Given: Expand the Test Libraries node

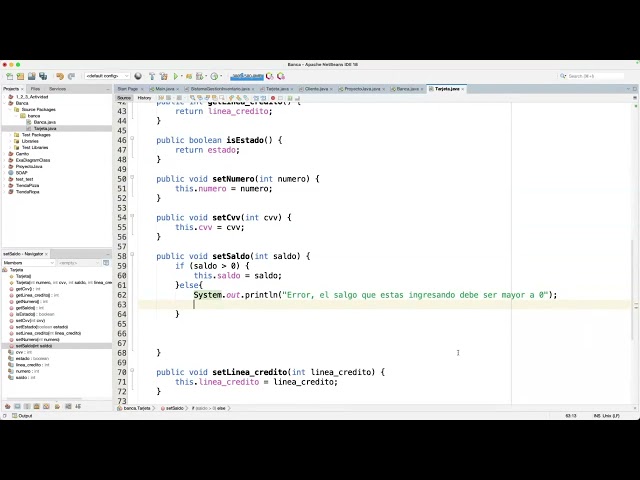Looking at the screenshot, I should [x=11, y=147].
